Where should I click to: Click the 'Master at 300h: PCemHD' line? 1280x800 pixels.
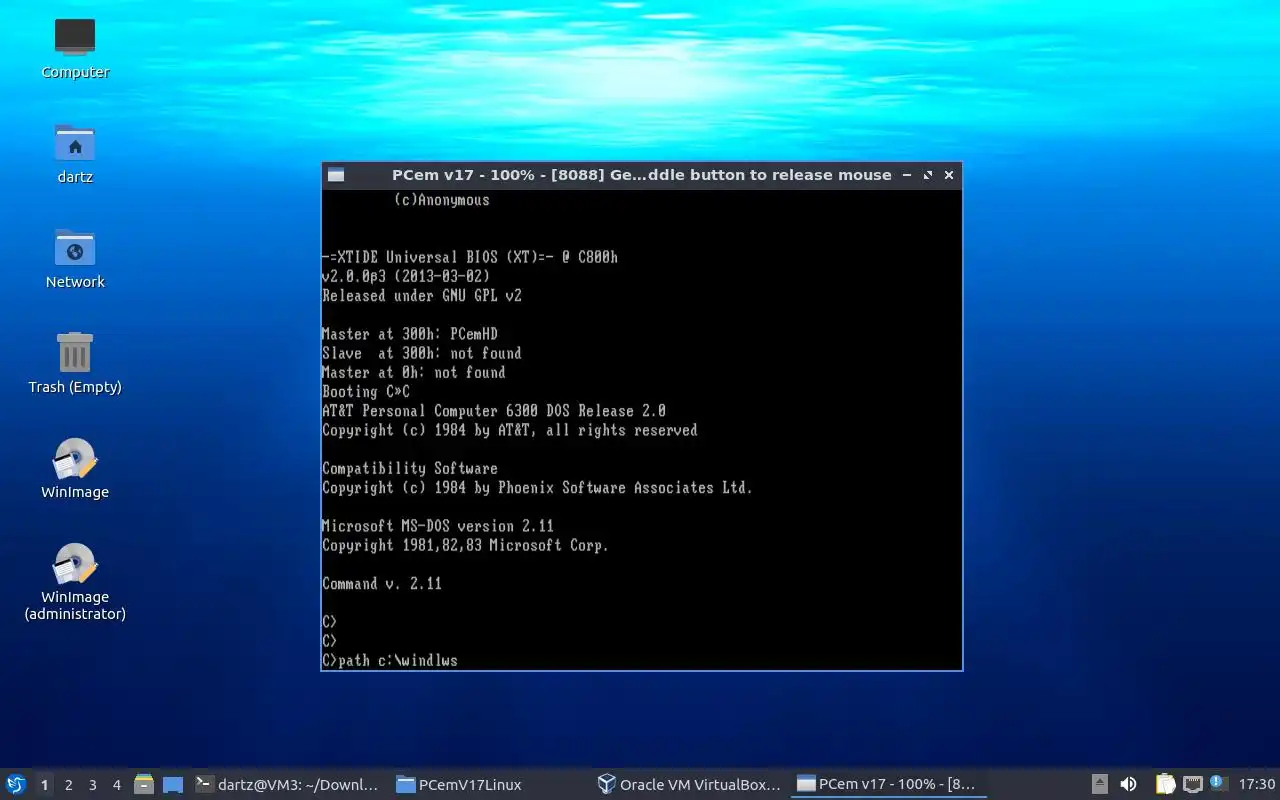point(410,334)
